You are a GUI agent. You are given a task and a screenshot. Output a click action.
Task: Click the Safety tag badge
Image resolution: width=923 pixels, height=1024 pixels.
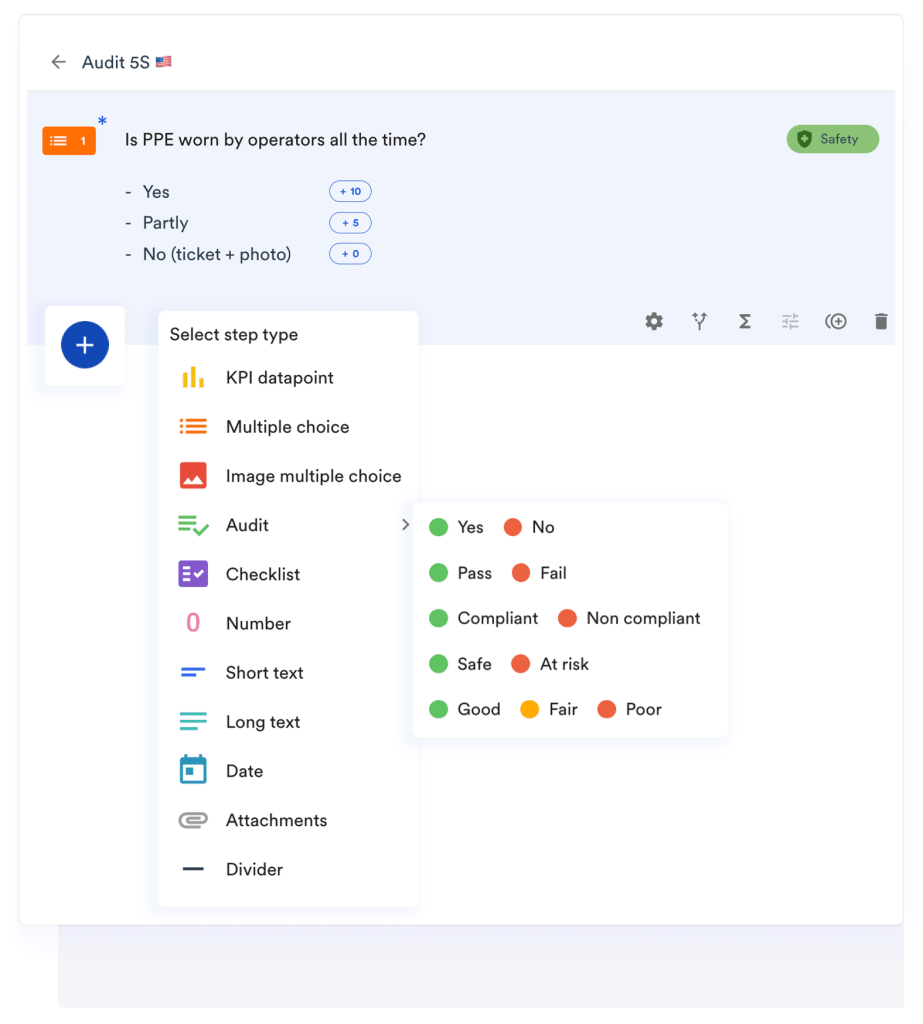point(832,139)
